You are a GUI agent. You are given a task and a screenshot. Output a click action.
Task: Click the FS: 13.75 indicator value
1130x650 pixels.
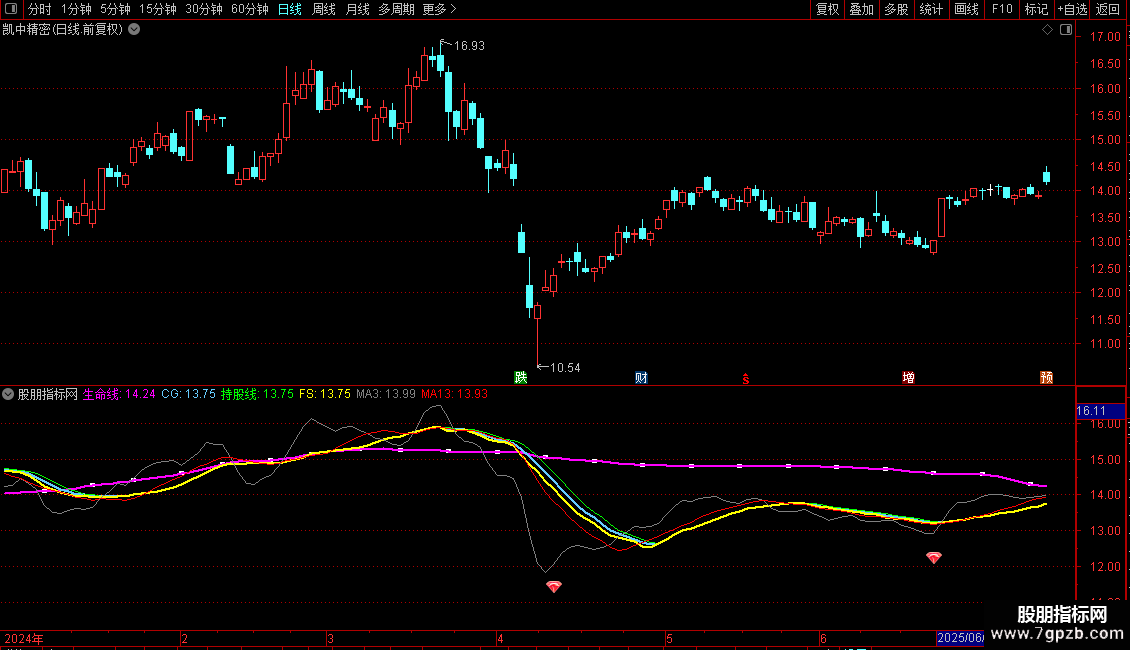(324, 394)
